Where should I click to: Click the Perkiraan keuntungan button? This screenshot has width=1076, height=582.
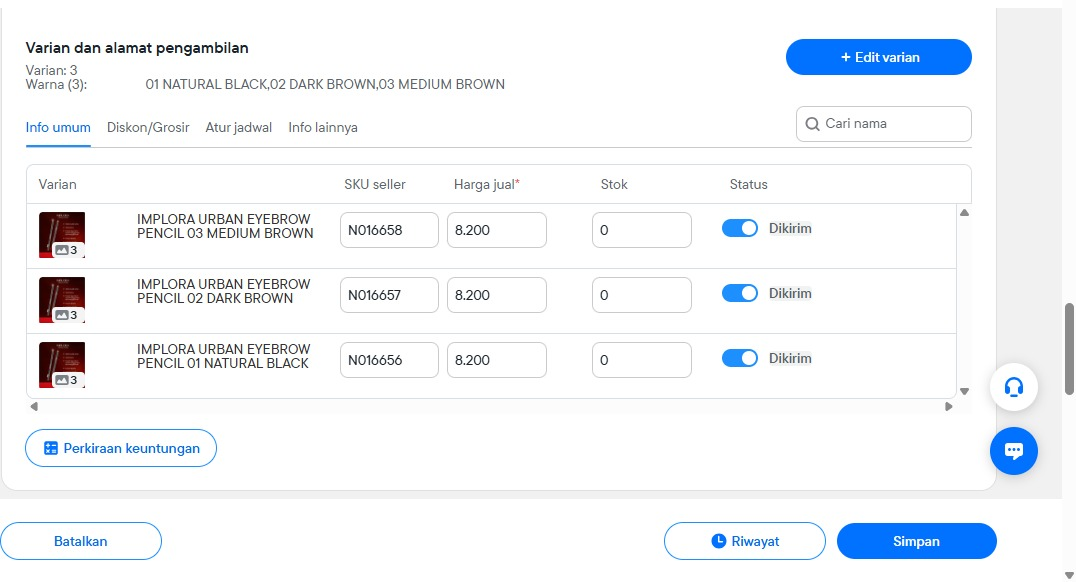[x=121, y=448]
